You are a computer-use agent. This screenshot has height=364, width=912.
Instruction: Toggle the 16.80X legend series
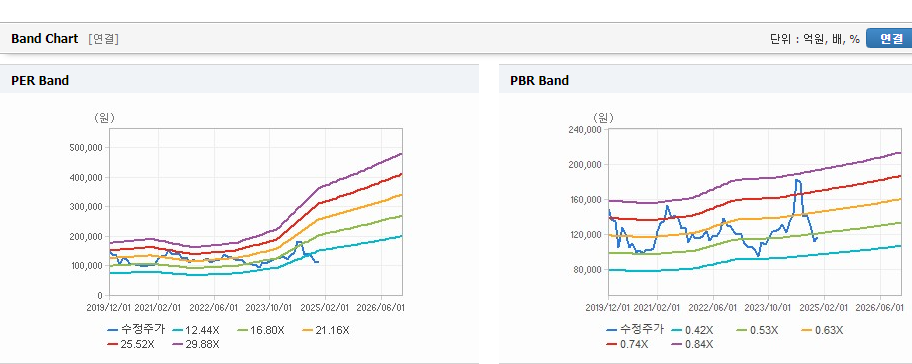pos(261,330)
